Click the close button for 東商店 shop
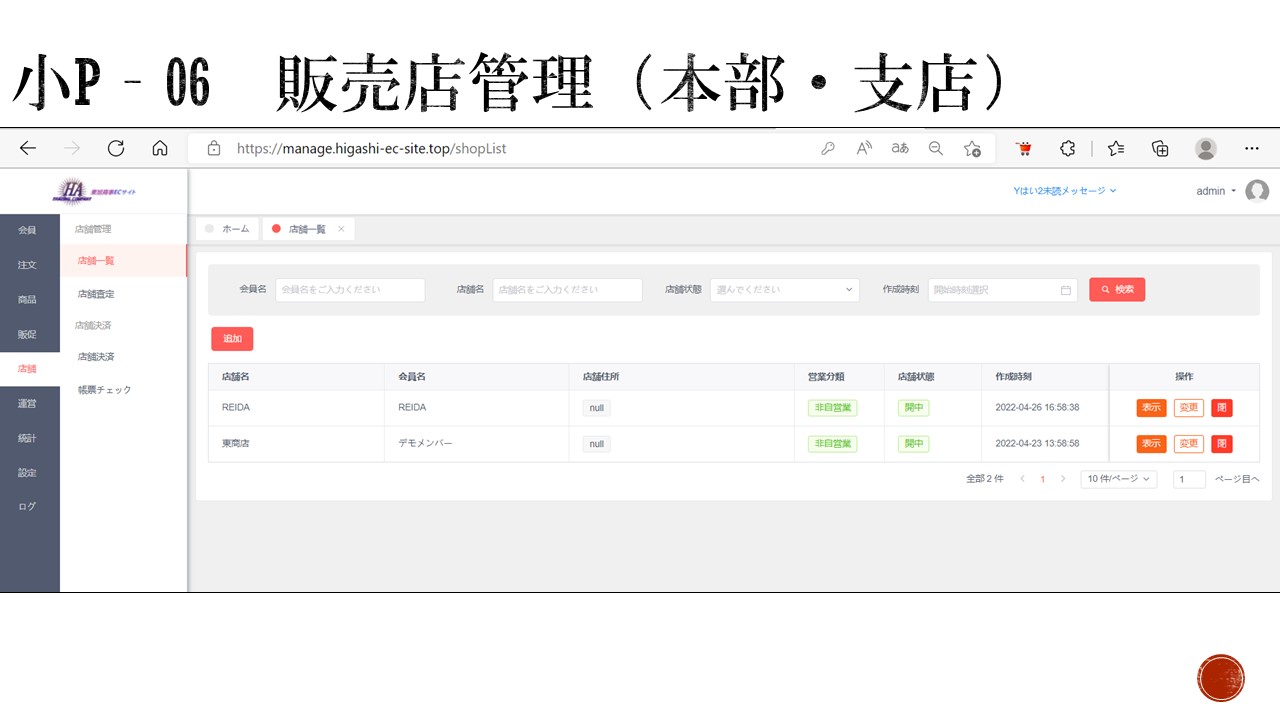The height and width of the screenshot is (720, 1280). click(1221, 444)
